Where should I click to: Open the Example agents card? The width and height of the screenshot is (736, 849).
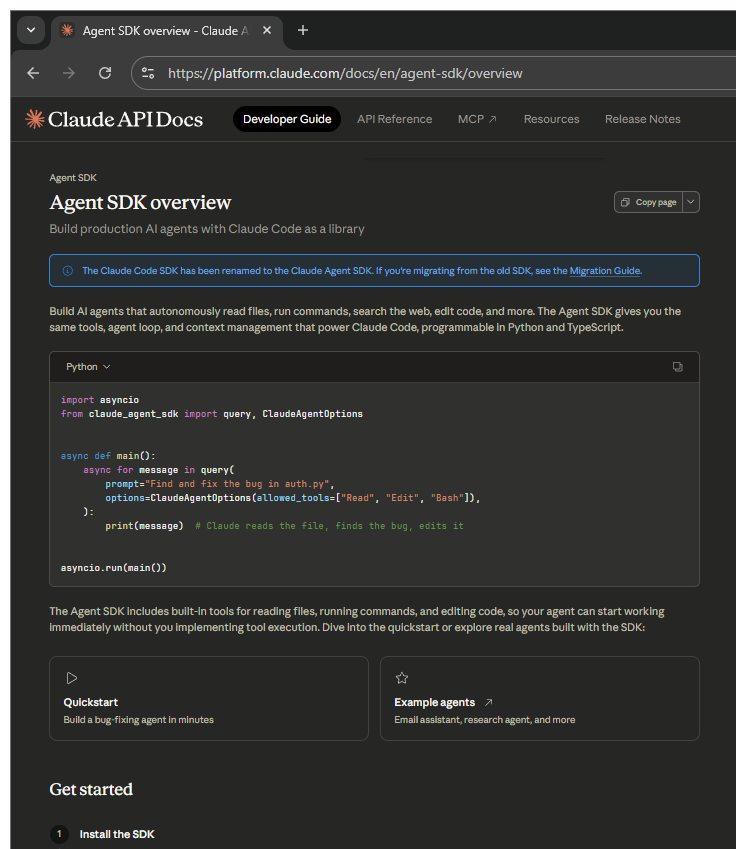click(x=539, y=698)
